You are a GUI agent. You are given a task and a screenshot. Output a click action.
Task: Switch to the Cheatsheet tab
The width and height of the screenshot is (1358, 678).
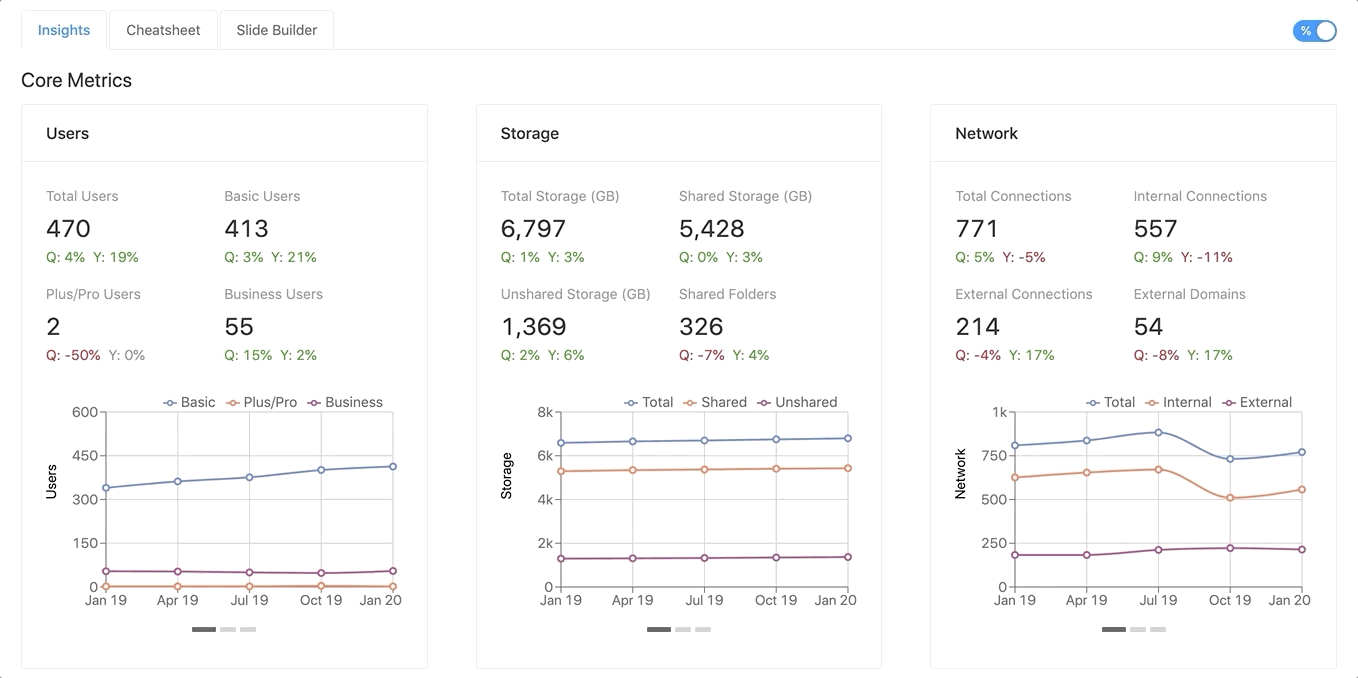point(163,30)
